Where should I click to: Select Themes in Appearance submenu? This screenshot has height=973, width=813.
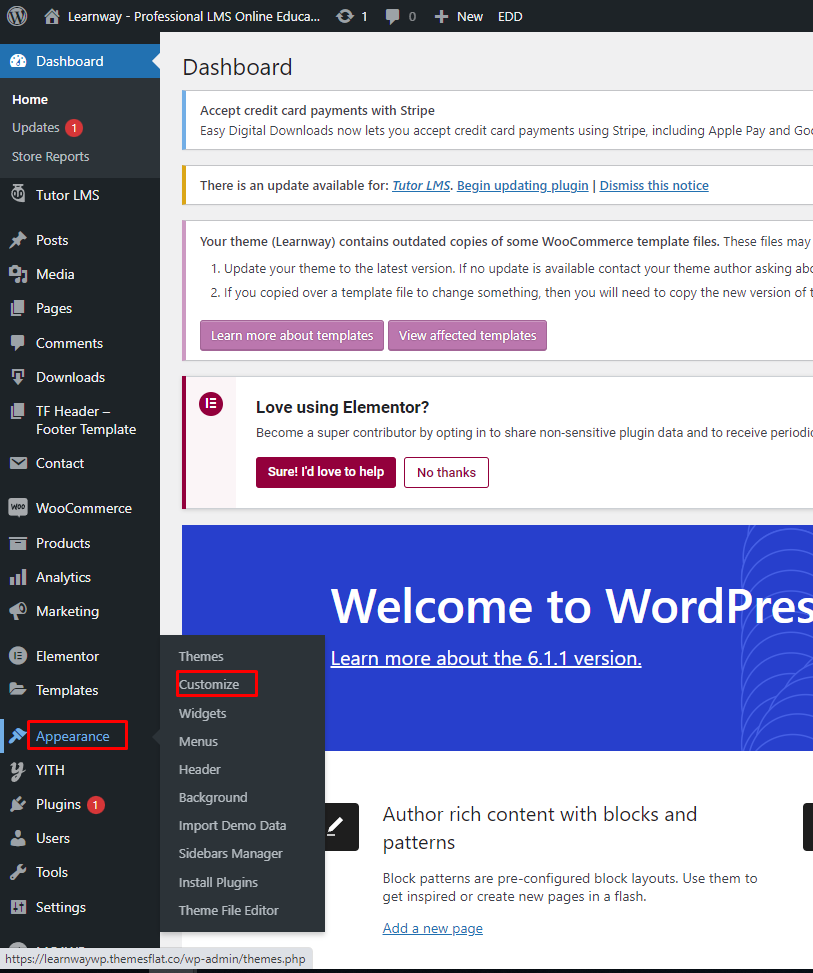(x=201, y=657)
